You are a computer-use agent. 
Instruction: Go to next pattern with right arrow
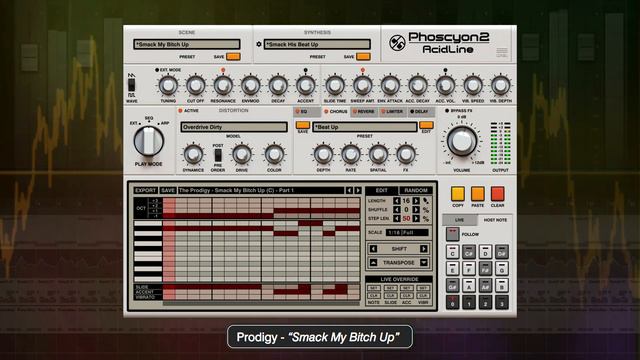point(358,191)
